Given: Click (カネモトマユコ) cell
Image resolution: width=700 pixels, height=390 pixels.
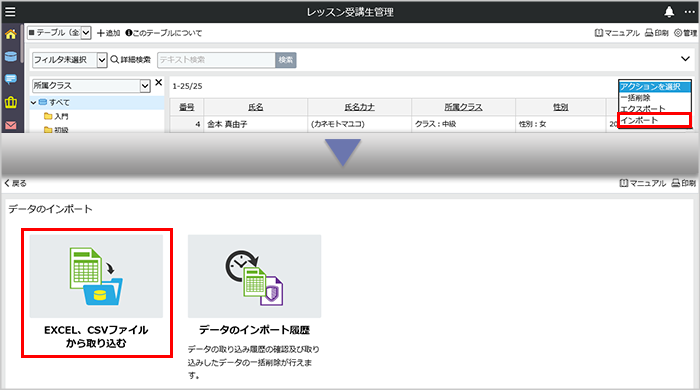Looking at the screenshot, I should coord(359,124).
